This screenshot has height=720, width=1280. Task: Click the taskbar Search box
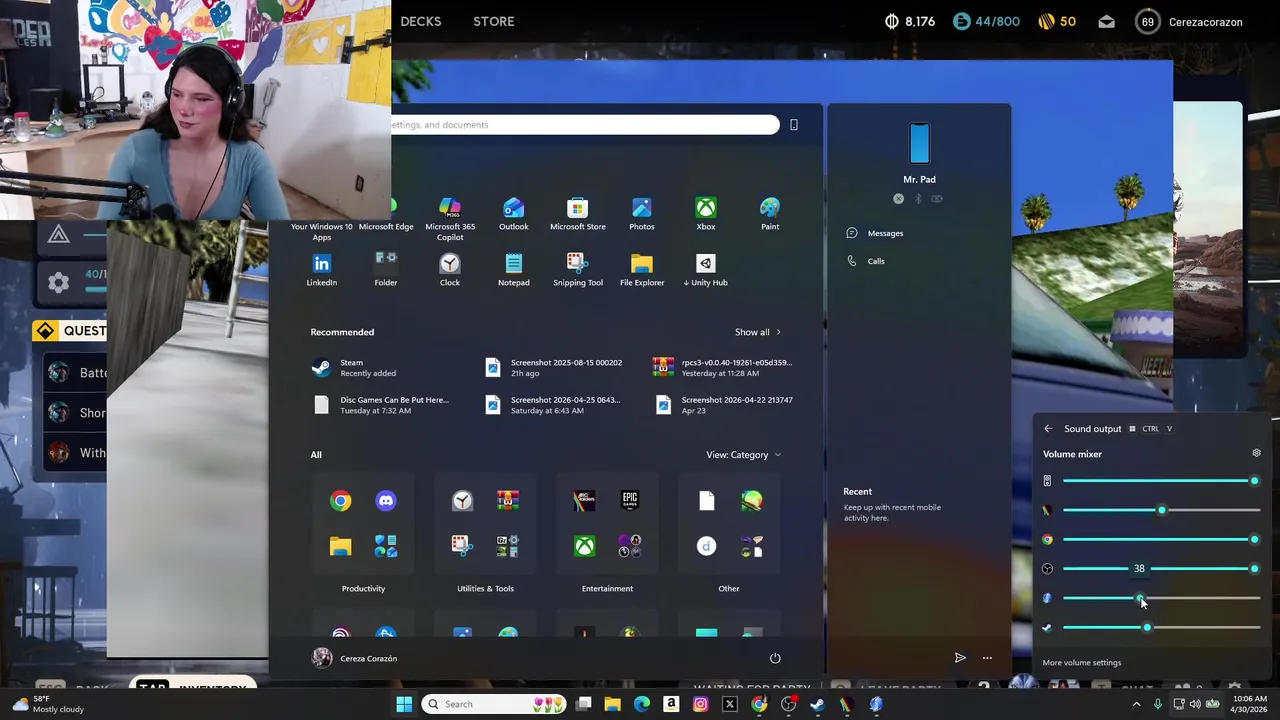[x=495, y=704]
